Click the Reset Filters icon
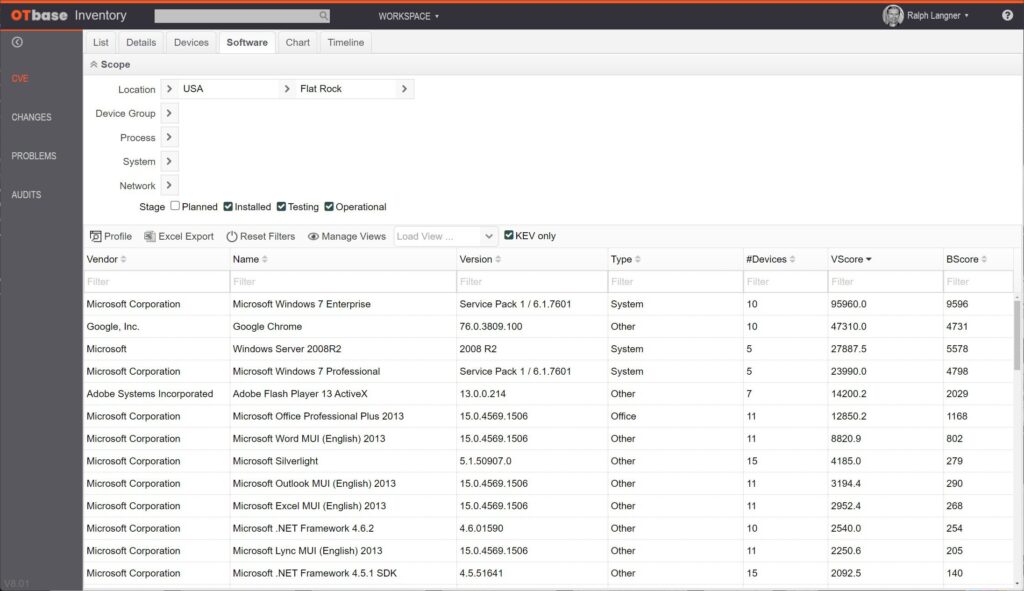1024x591 pixels. (232, 237)
